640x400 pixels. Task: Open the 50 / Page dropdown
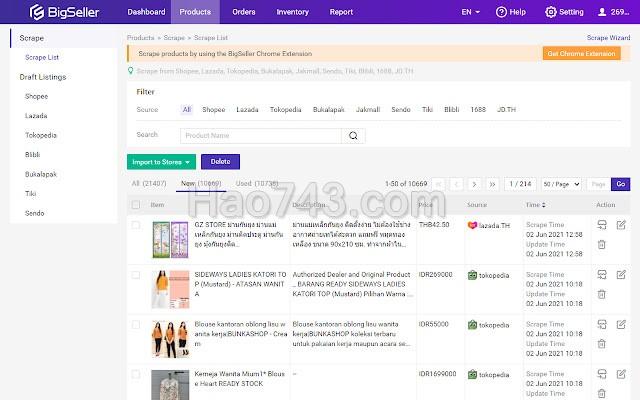click(x=561, y=184)
